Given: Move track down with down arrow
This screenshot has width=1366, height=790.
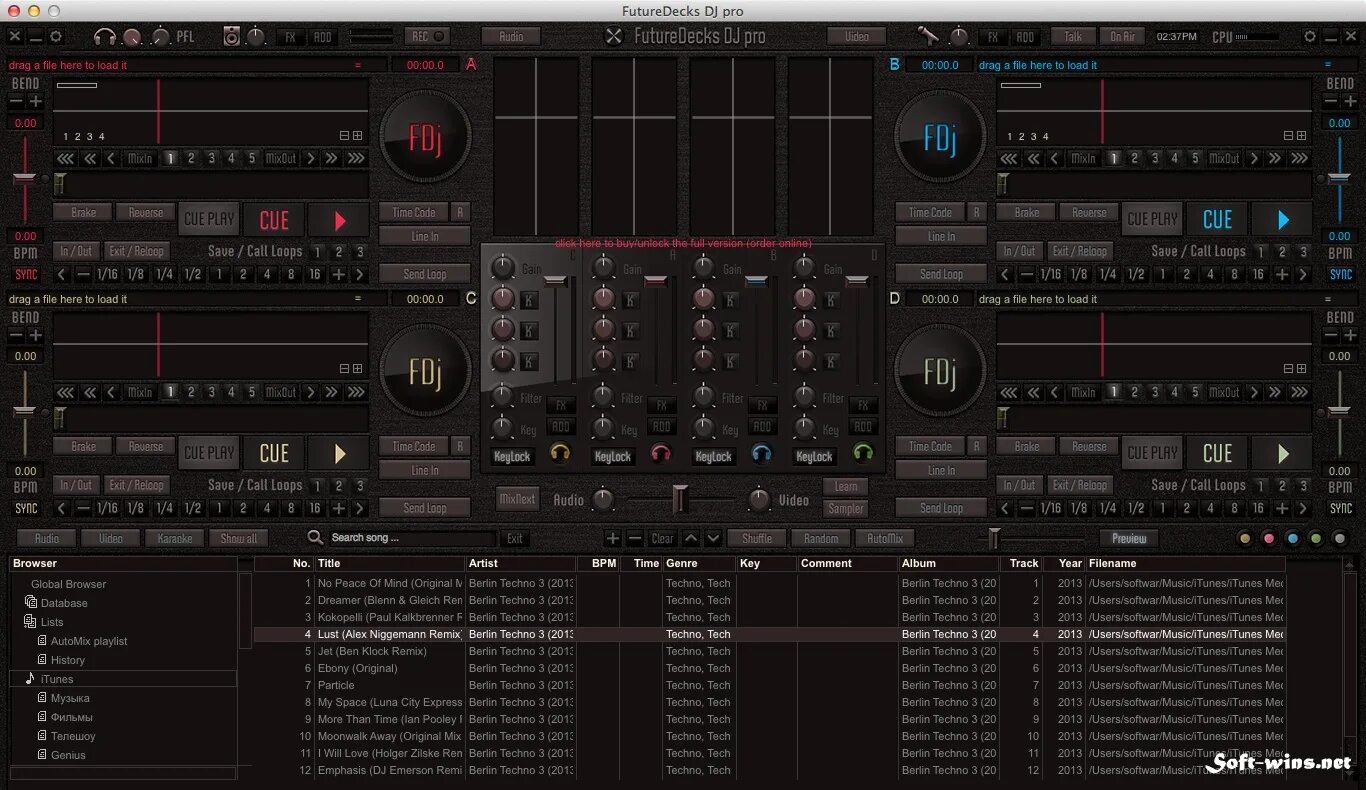Looking at the screenshot, I should coord(713,538).
